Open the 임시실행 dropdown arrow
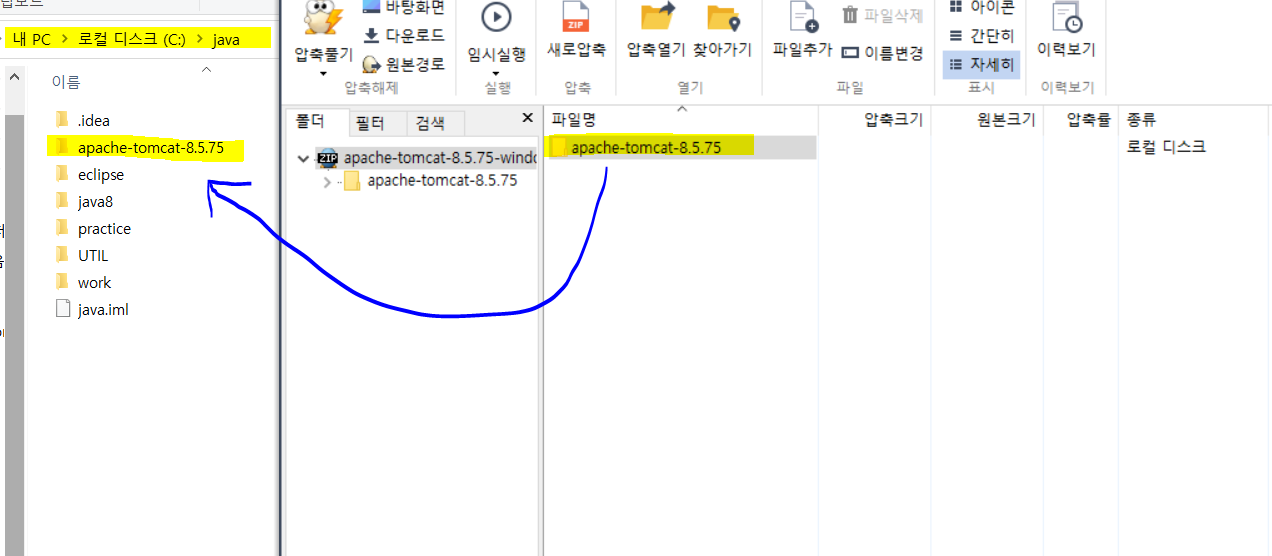 pyautogui.click(x=496, y=73)
